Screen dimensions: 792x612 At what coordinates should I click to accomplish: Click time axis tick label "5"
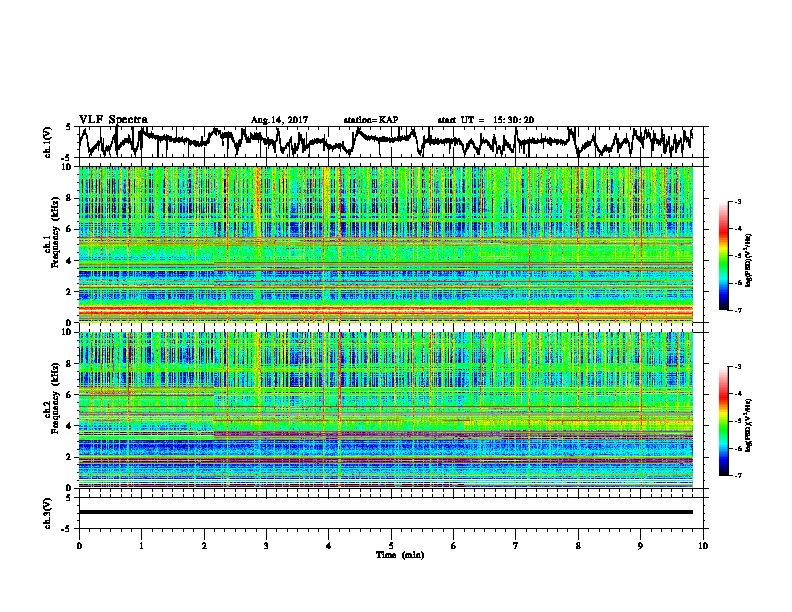391,546
